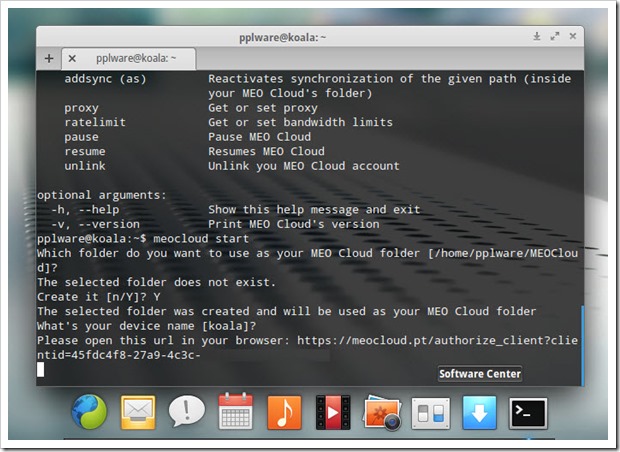
Task: Open Software Center download arrow dock icon
Action: click(x=479, y=412)
